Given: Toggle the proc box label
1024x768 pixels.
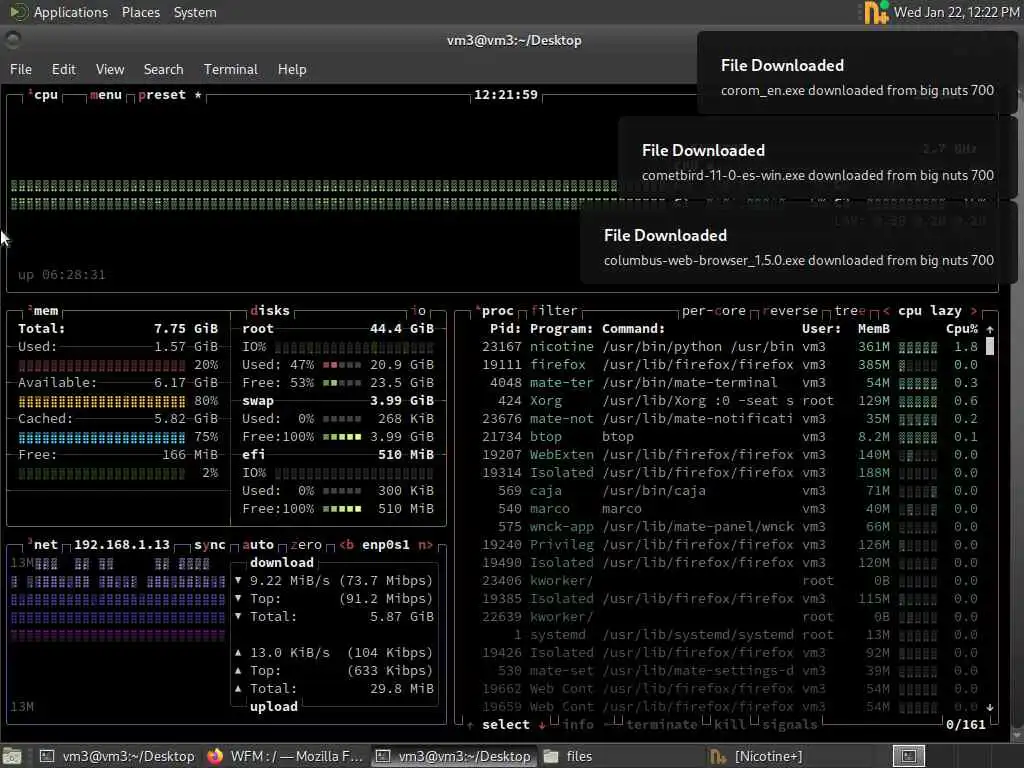Looking at the screenshot, I should [496, 311].
